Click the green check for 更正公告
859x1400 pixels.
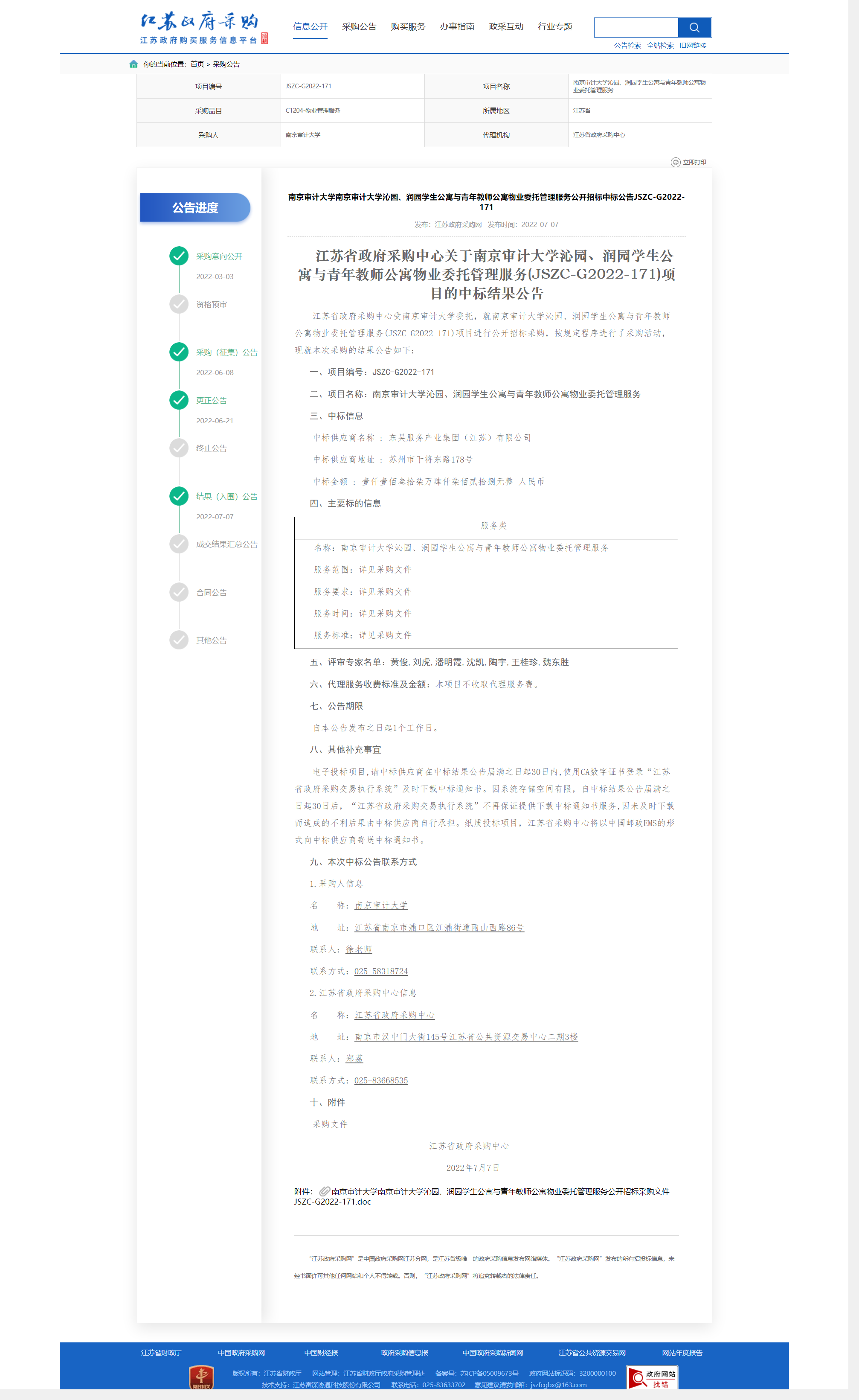click(179, 401)
